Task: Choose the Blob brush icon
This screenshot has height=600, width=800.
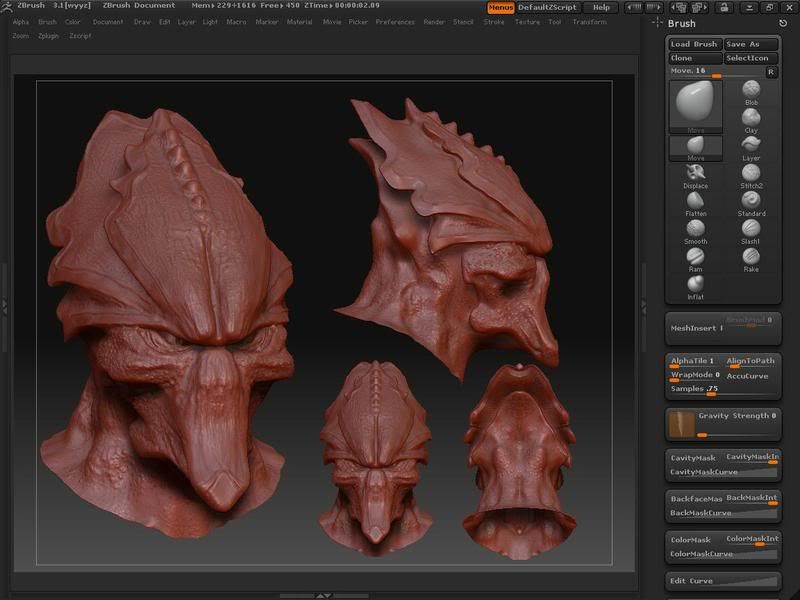Action: [751, 90]
